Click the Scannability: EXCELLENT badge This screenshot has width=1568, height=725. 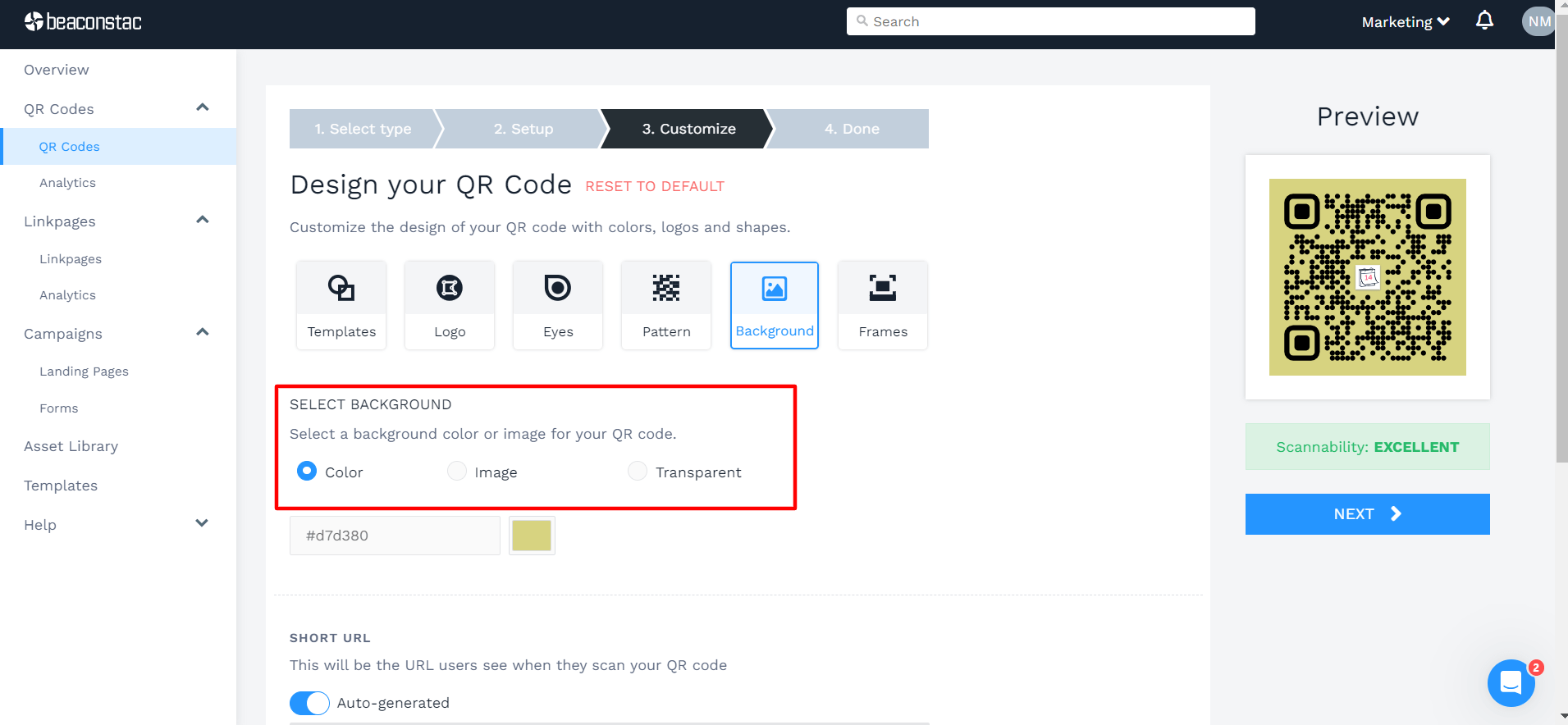point(1367,447)
